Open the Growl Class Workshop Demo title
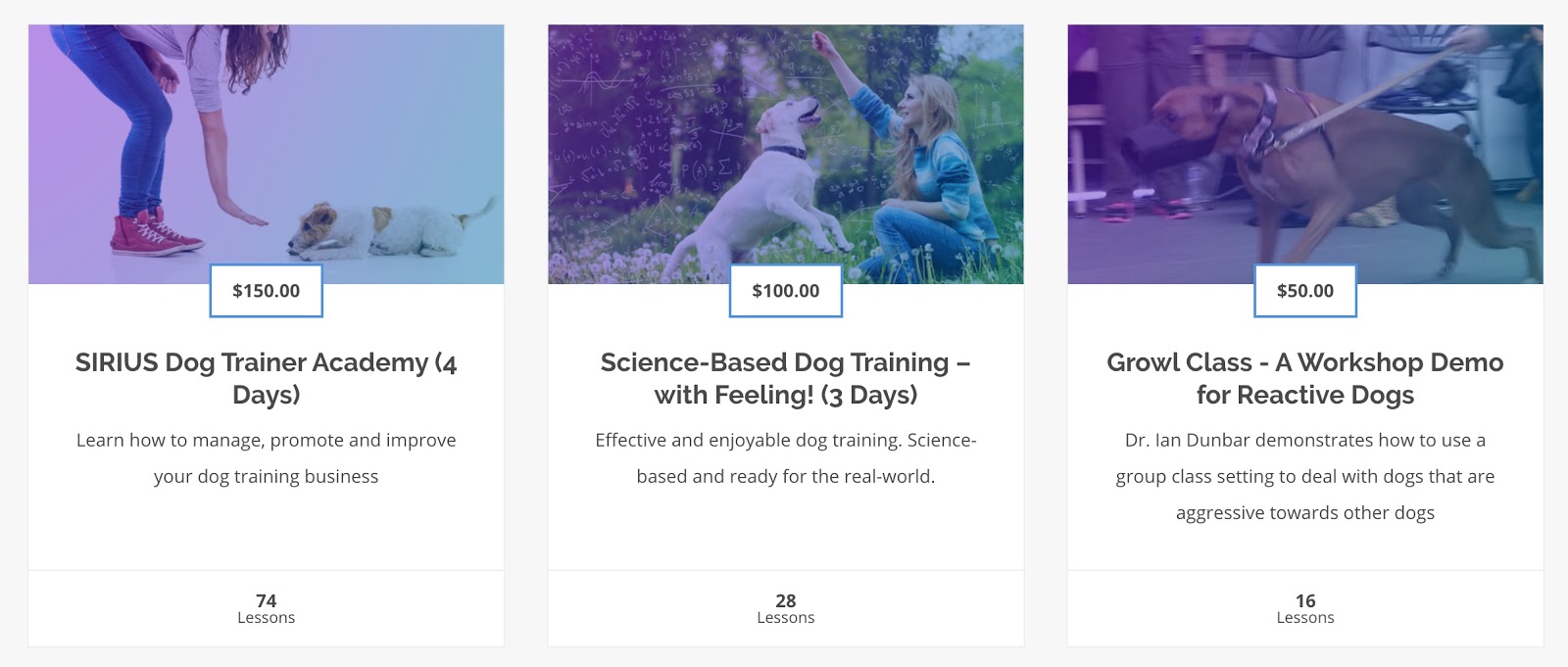1568x667 pixels. [1304, 378]
